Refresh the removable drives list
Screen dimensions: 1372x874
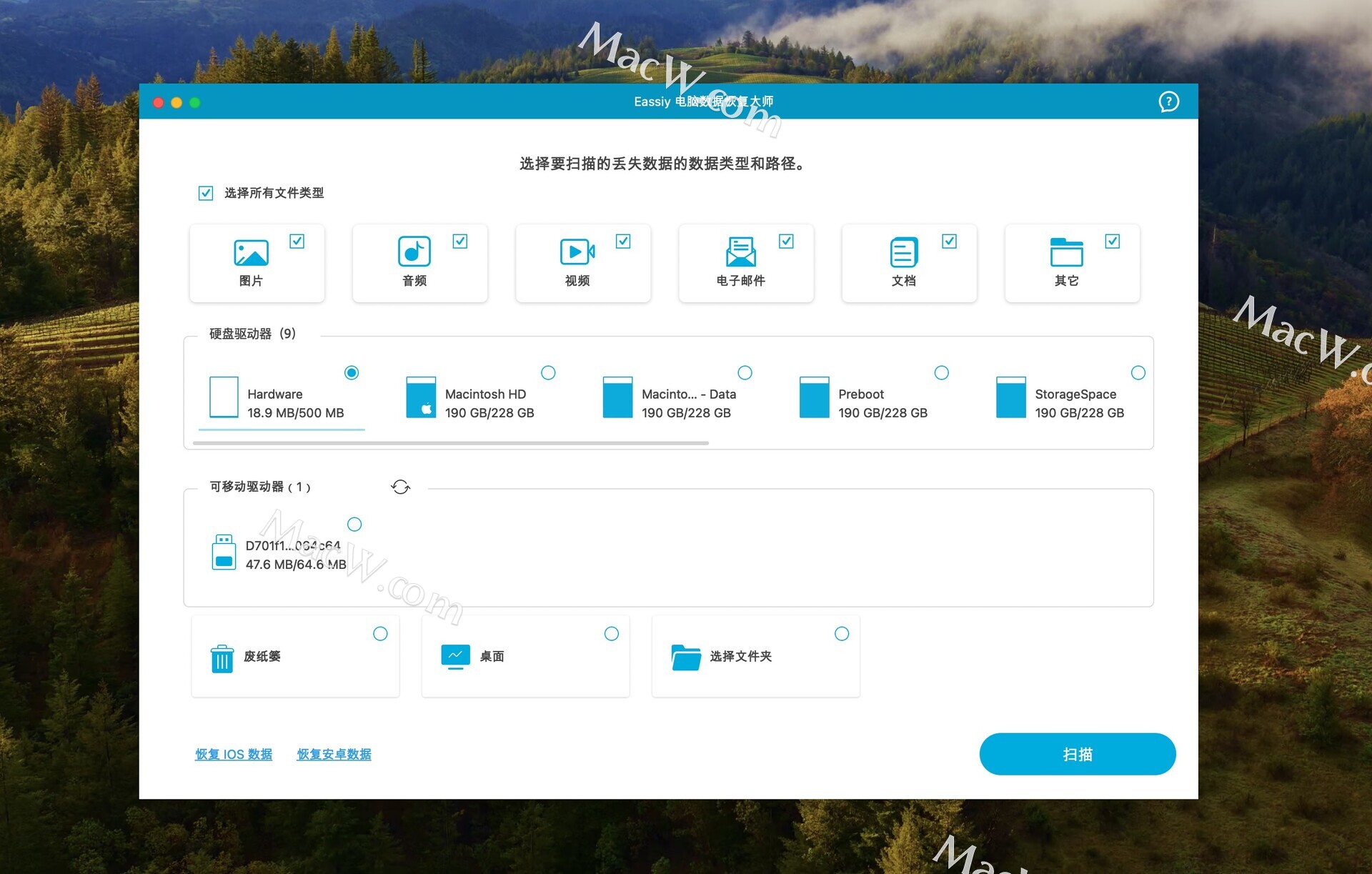click(400, 487)
